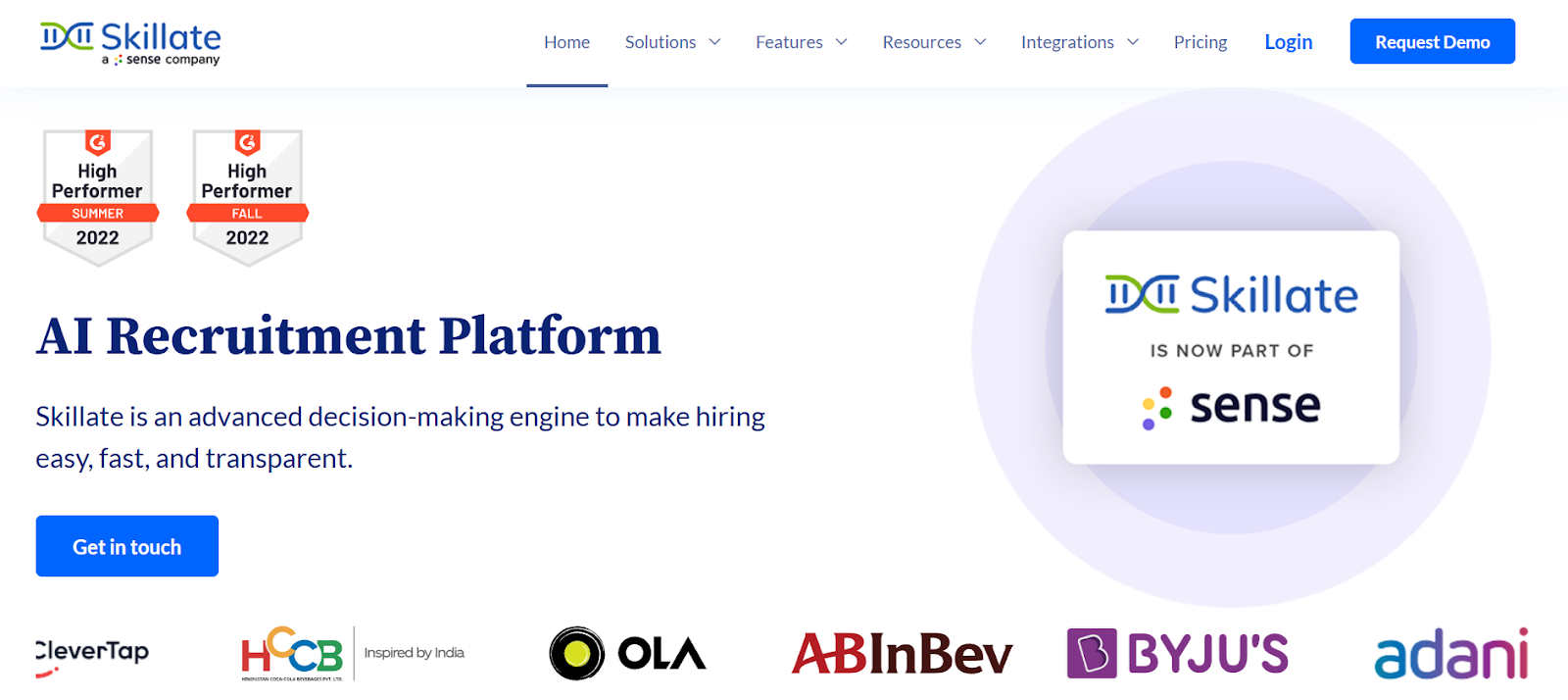Expand the Features dropdown chevron
The image size is (1568, 700).
(841, 42)
